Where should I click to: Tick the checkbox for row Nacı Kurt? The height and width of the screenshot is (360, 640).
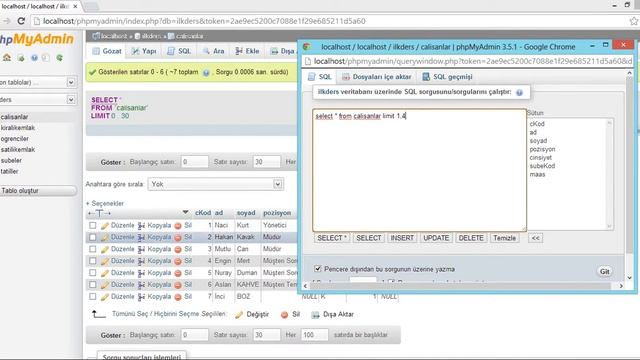(93, 225)
